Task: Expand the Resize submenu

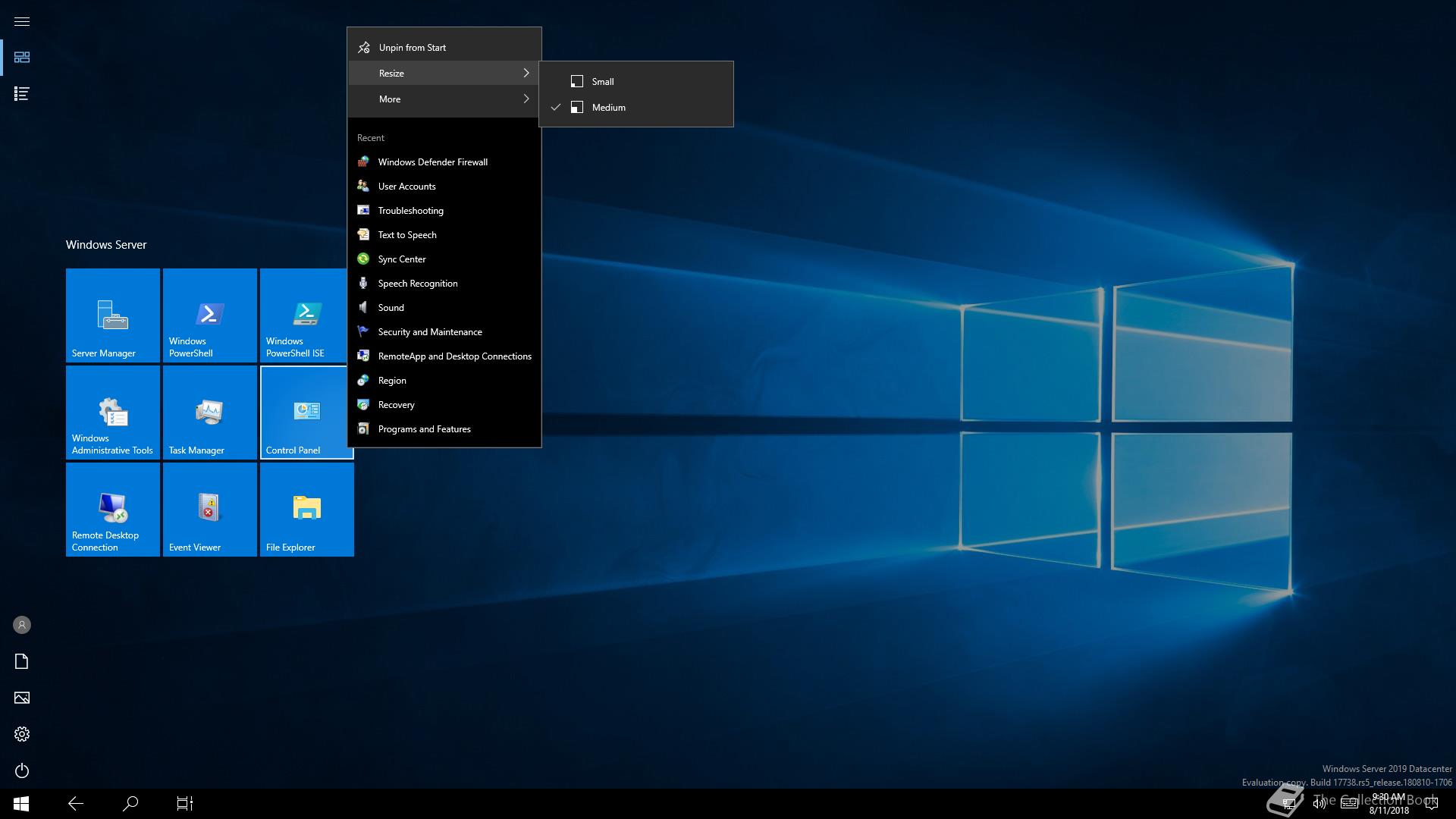Action: 444,73
